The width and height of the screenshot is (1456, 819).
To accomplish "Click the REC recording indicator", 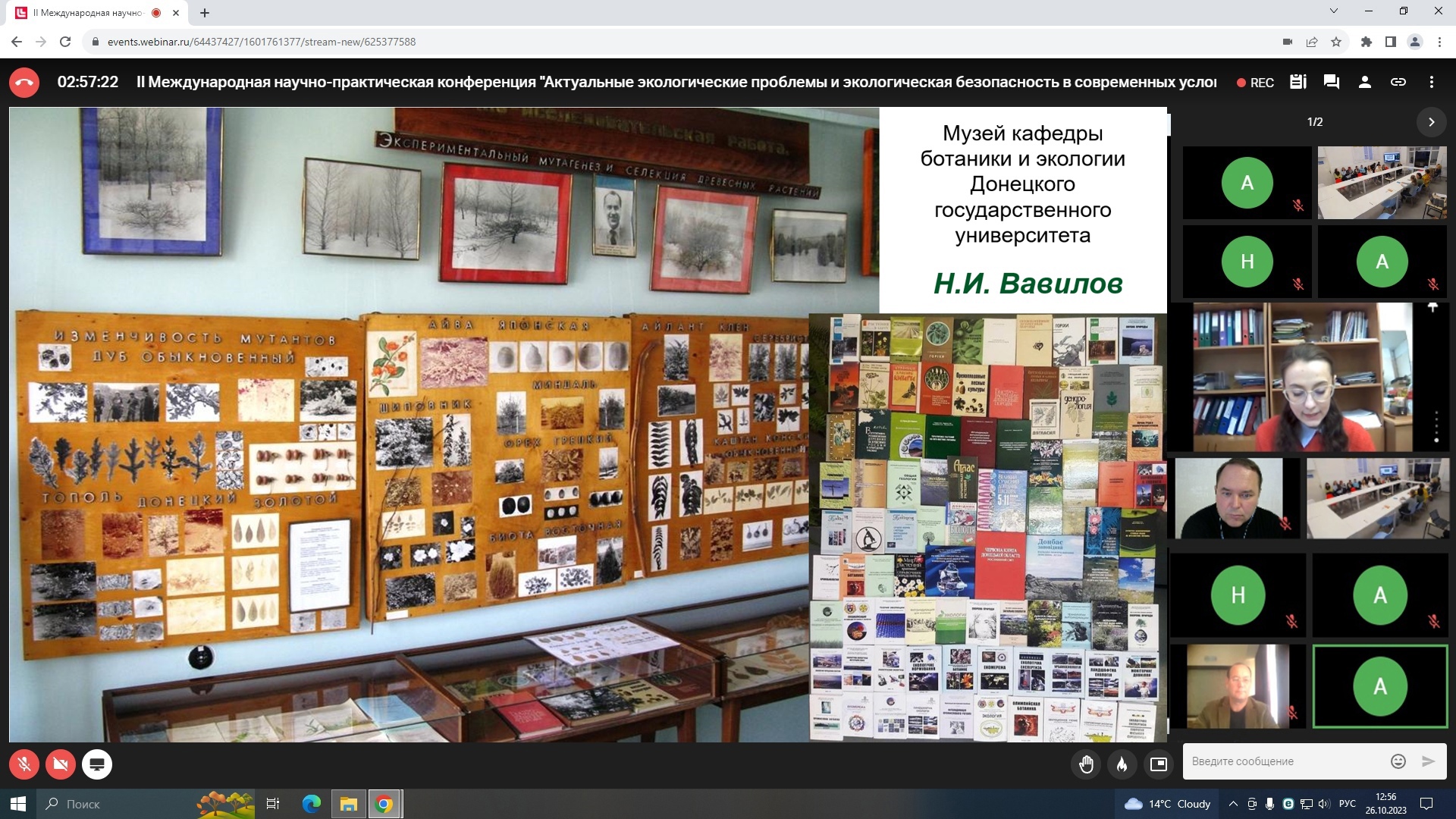I will pyautogui.click(x=1256, y=83).
